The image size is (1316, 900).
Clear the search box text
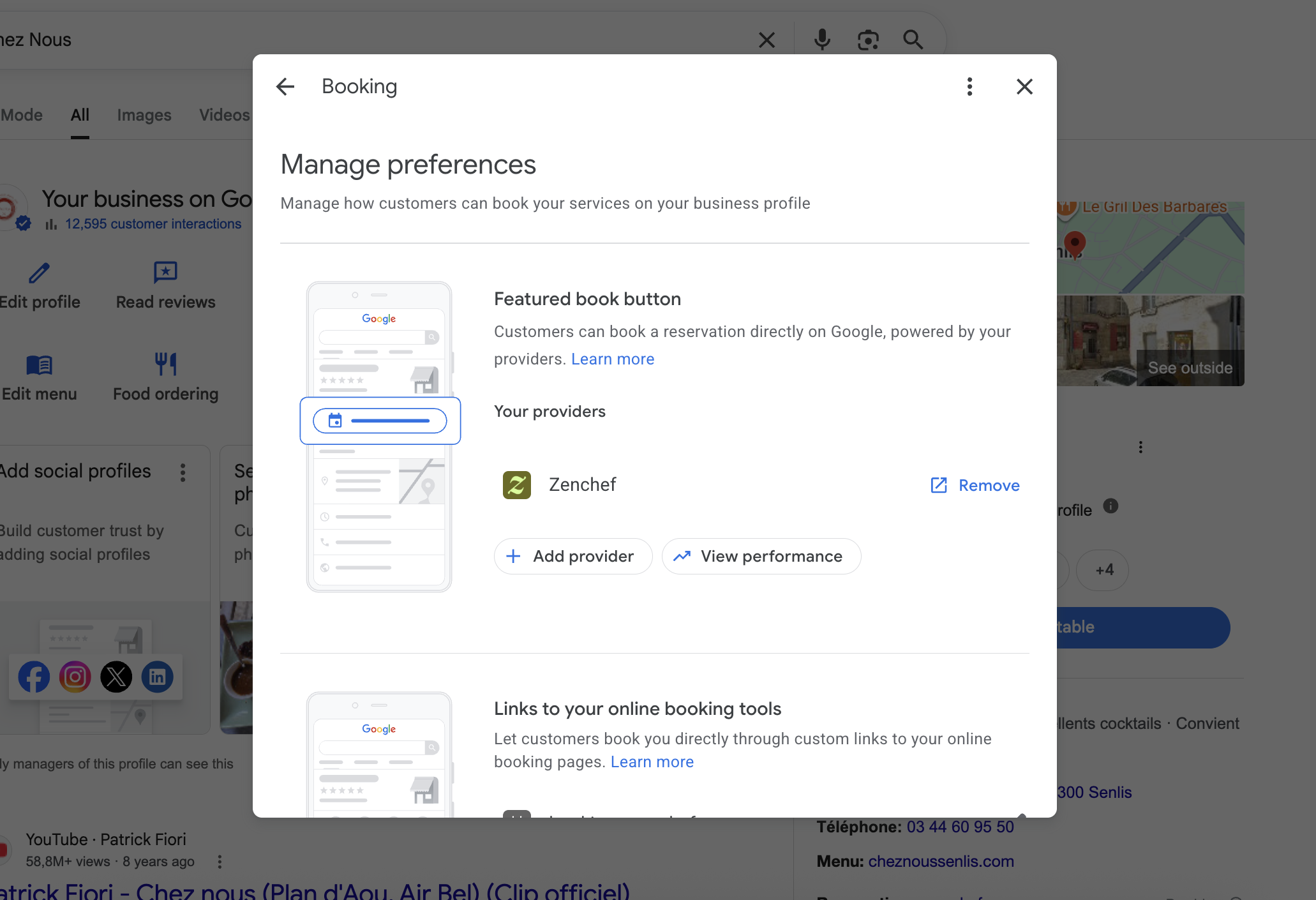pos(766,40)
